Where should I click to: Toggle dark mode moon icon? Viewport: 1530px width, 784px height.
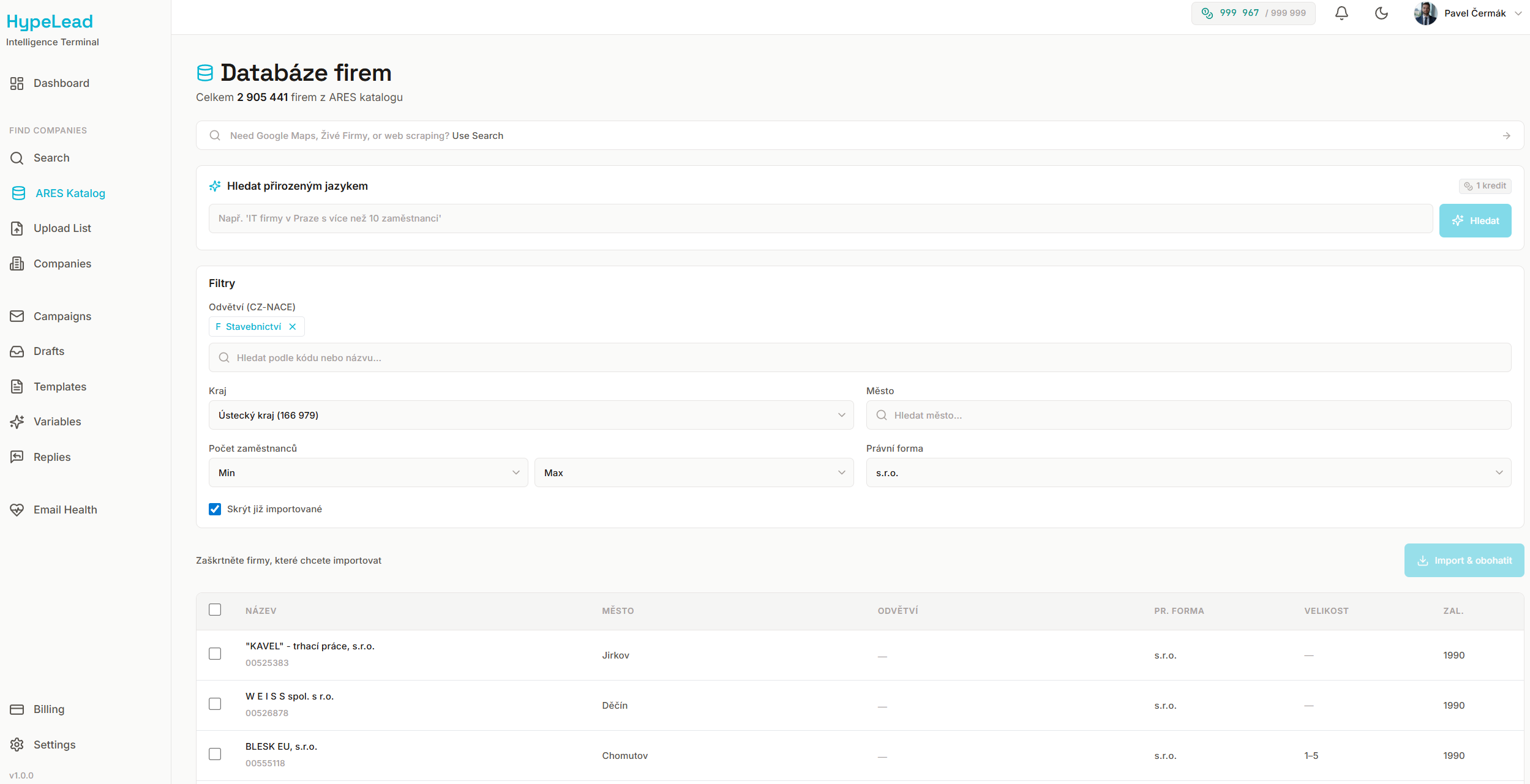click(x=1381, y=13)
